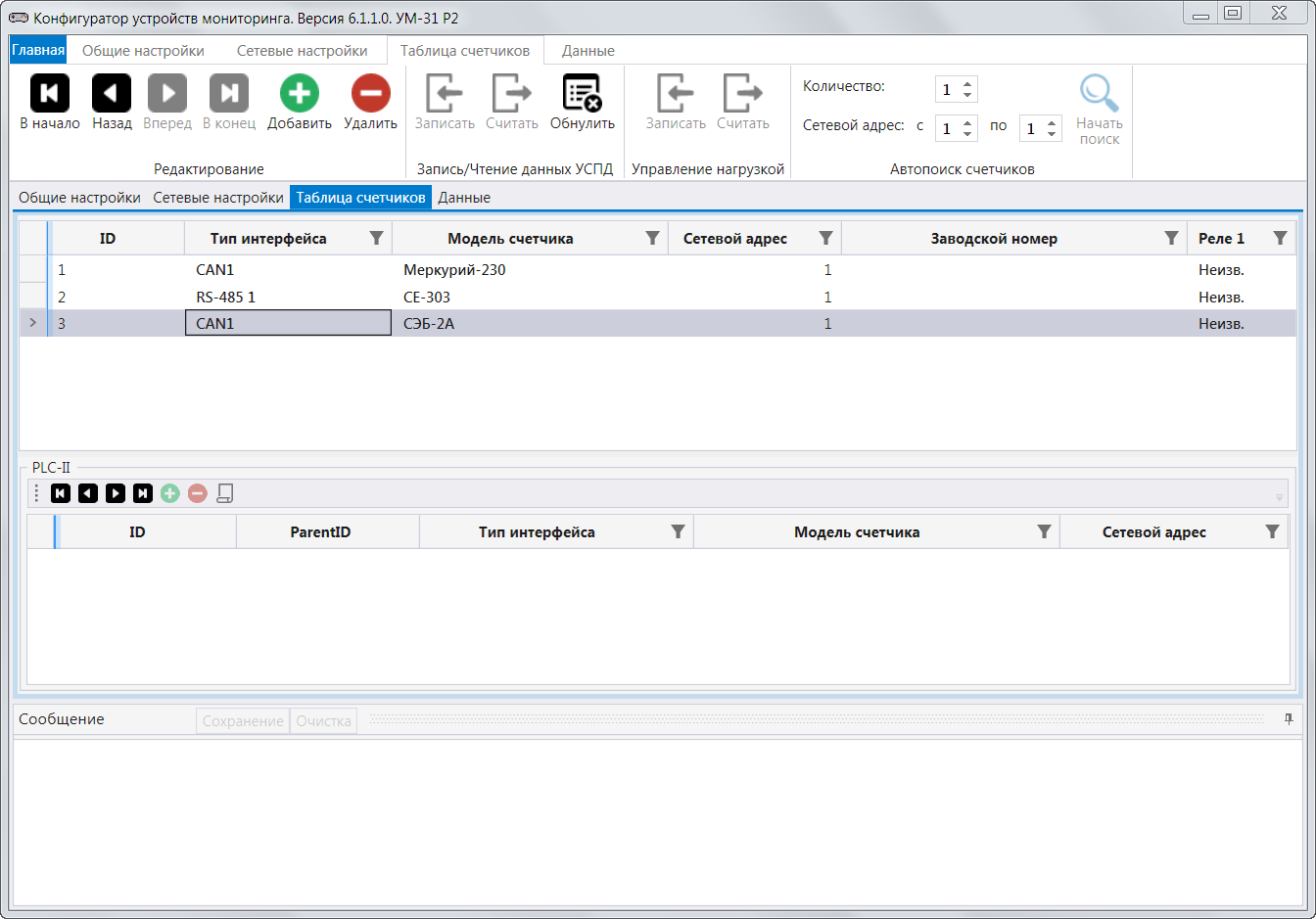The width and height of the screenshot is (1316, 919).
Task: Click PLC-II document page icon
Action: (x=225, y=493)
